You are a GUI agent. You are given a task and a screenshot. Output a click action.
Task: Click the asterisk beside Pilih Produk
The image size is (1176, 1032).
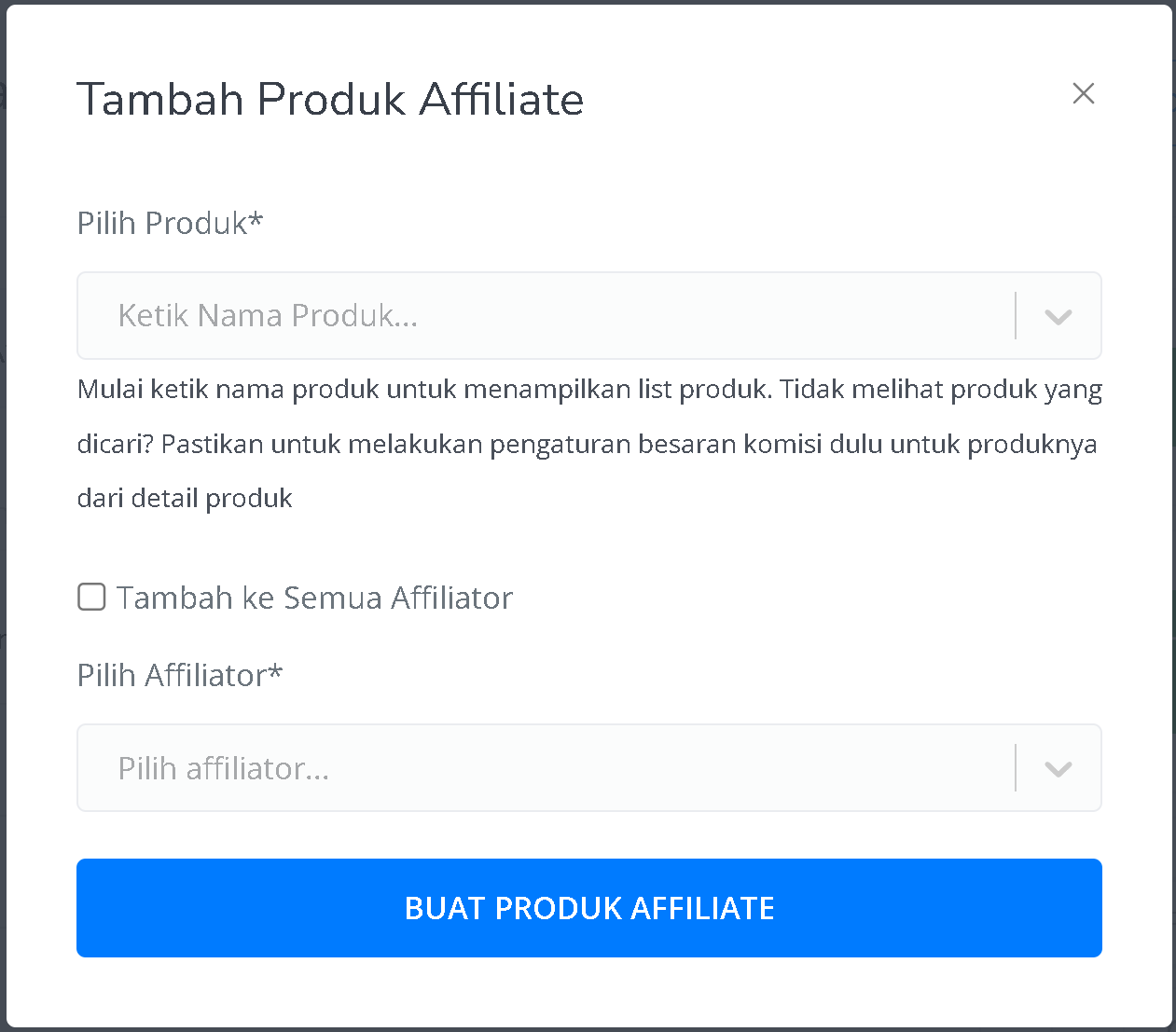(256, 219)
